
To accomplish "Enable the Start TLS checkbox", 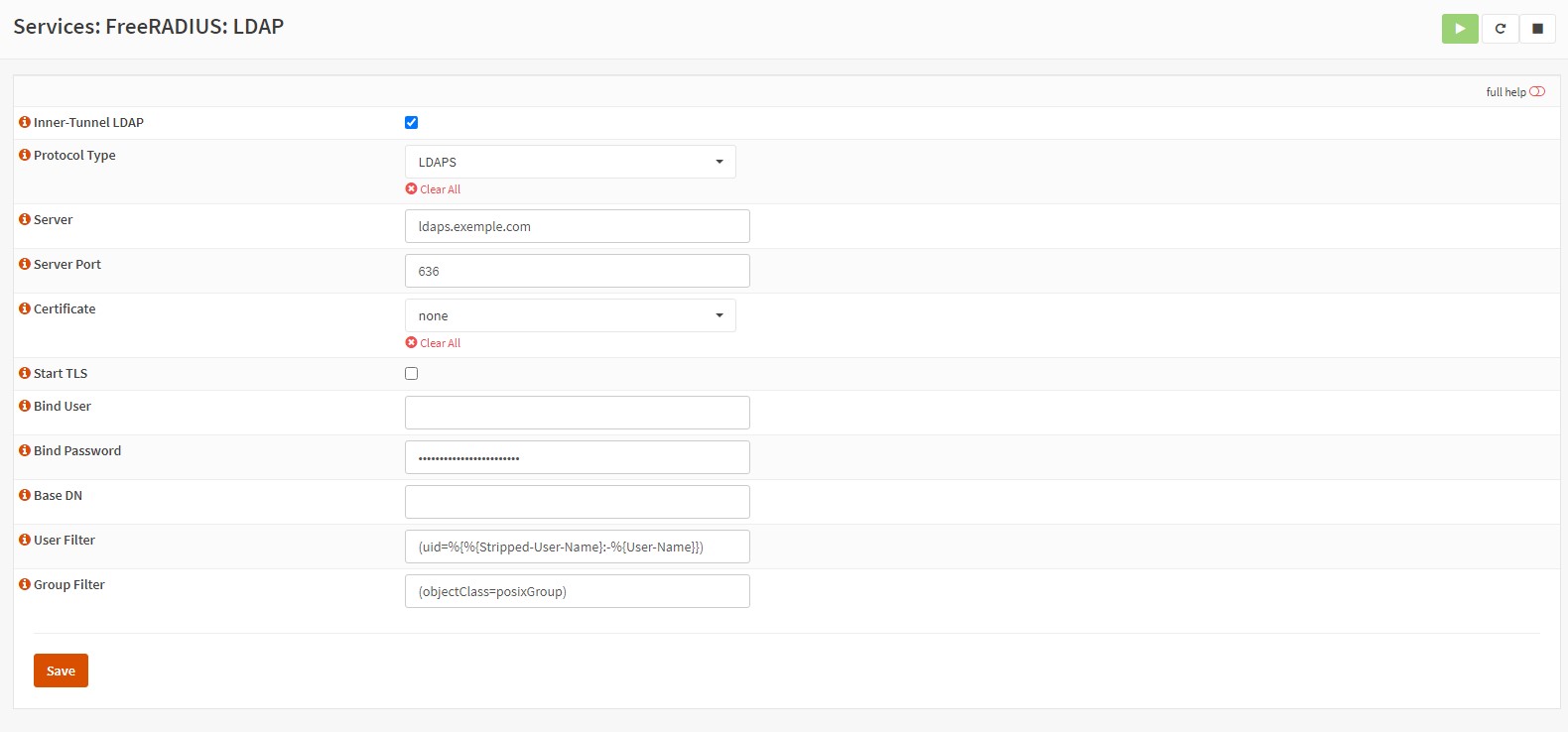I will (x=411, y=373).
